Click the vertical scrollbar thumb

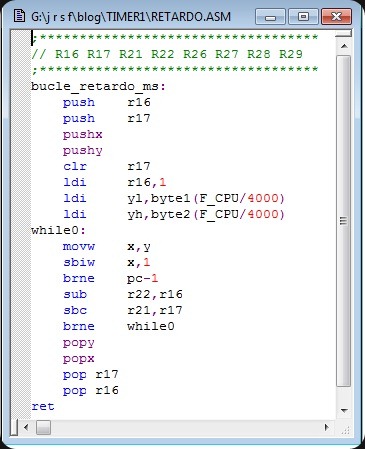point(344,221)
